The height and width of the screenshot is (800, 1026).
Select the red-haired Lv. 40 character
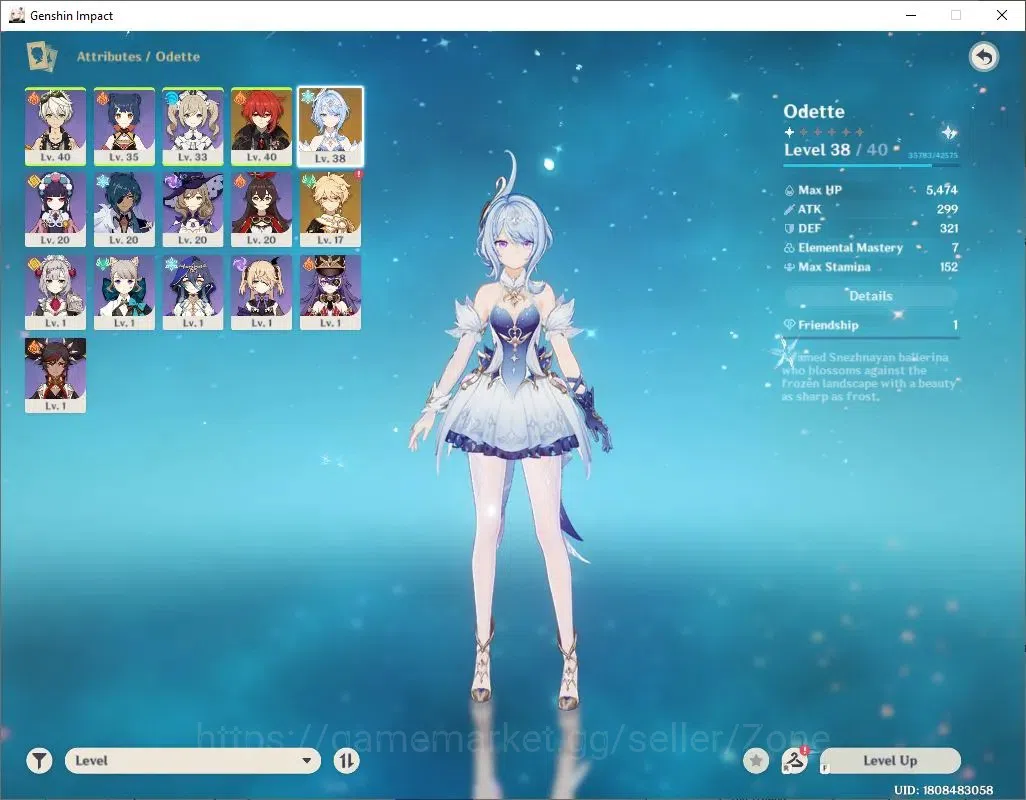click(262, 126)
